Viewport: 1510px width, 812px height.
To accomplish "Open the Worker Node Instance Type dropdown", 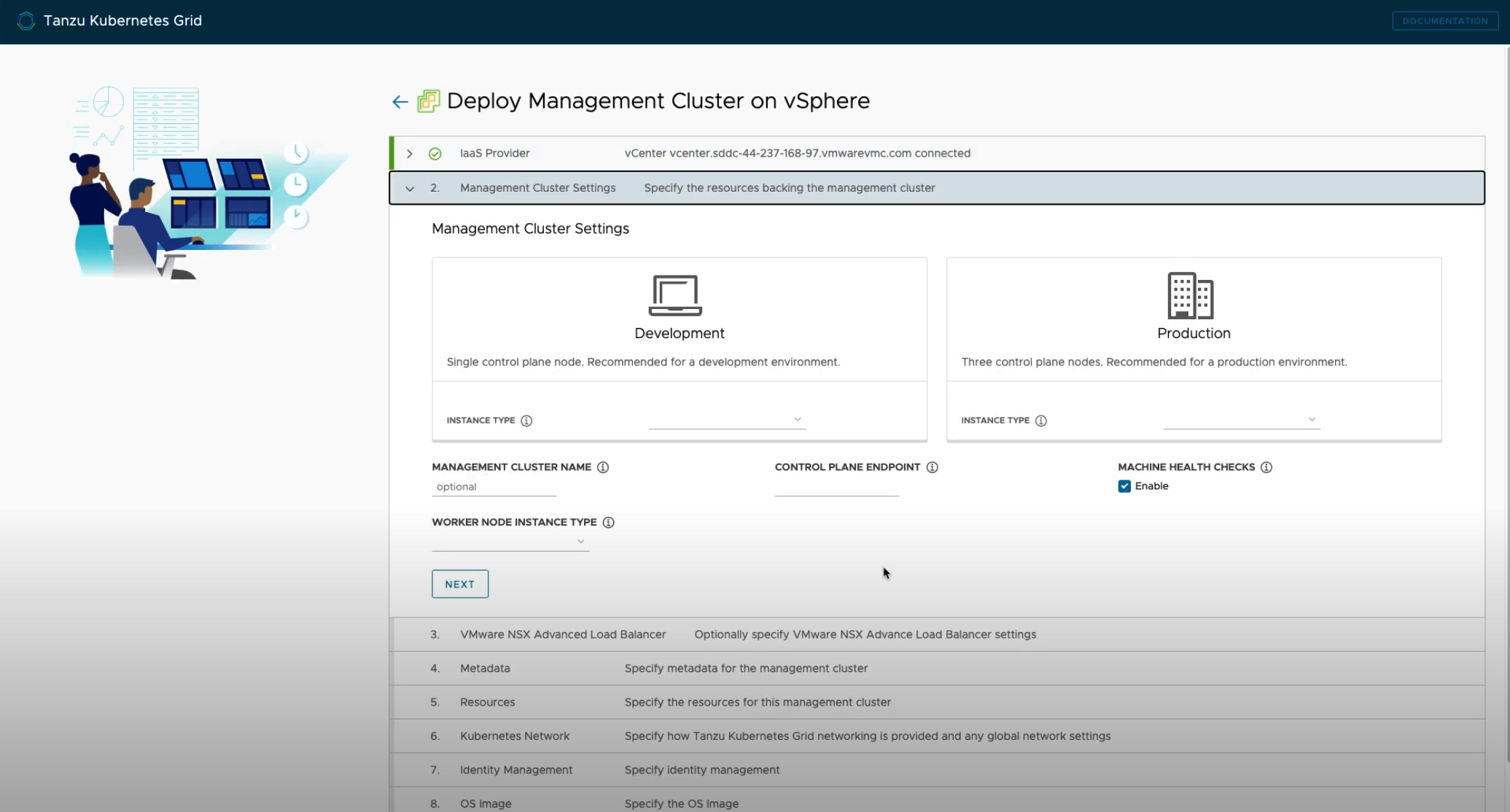I will coord(510,541).
